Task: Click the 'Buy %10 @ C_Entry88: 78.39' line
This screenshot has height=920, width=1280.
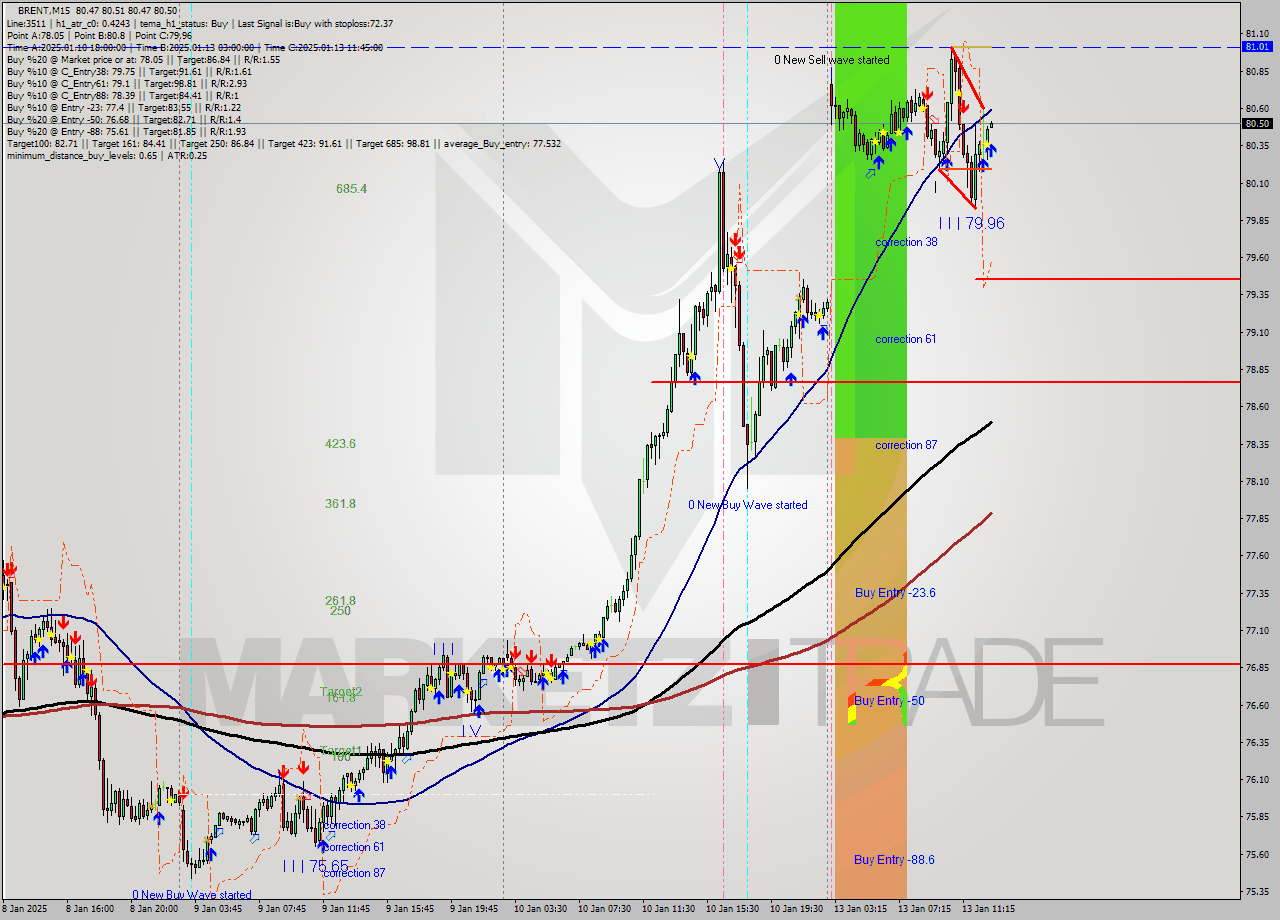Action: tap(123, 95)
